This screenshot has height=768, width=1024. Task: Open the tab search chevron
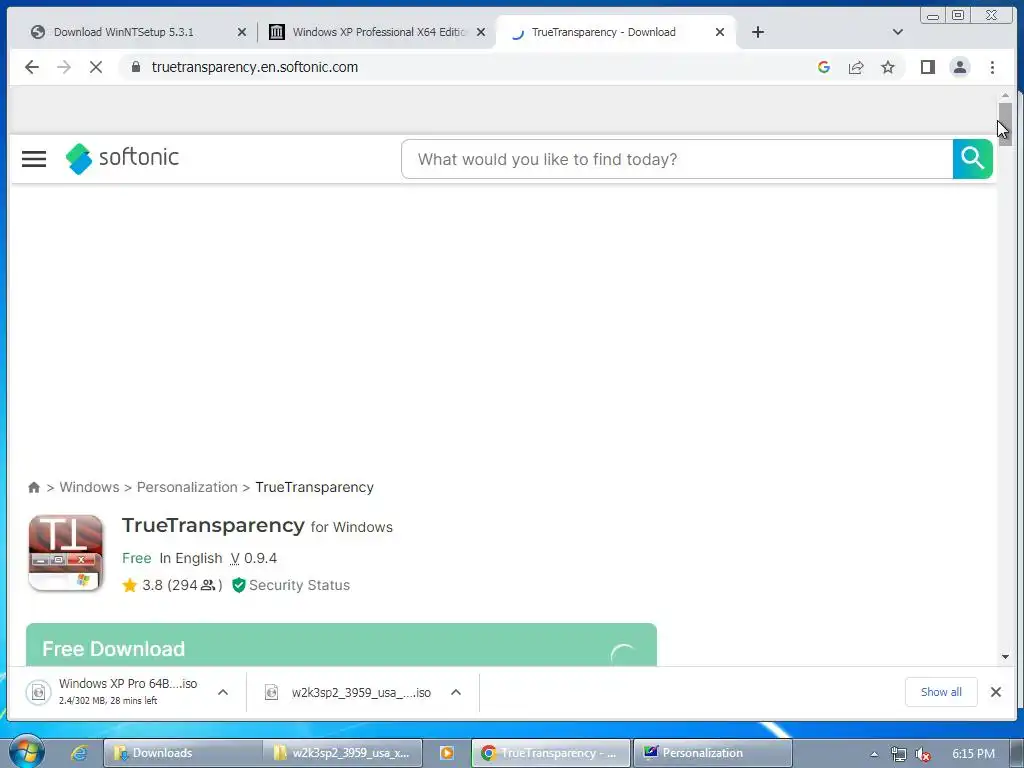point(897,32)
